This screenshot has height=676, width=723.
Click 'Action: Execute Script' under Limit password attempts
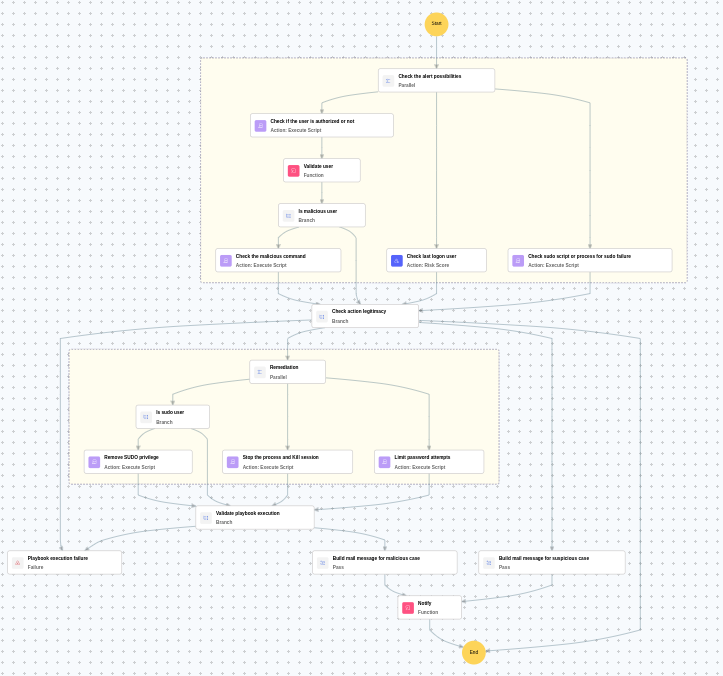tap(420, 467)
